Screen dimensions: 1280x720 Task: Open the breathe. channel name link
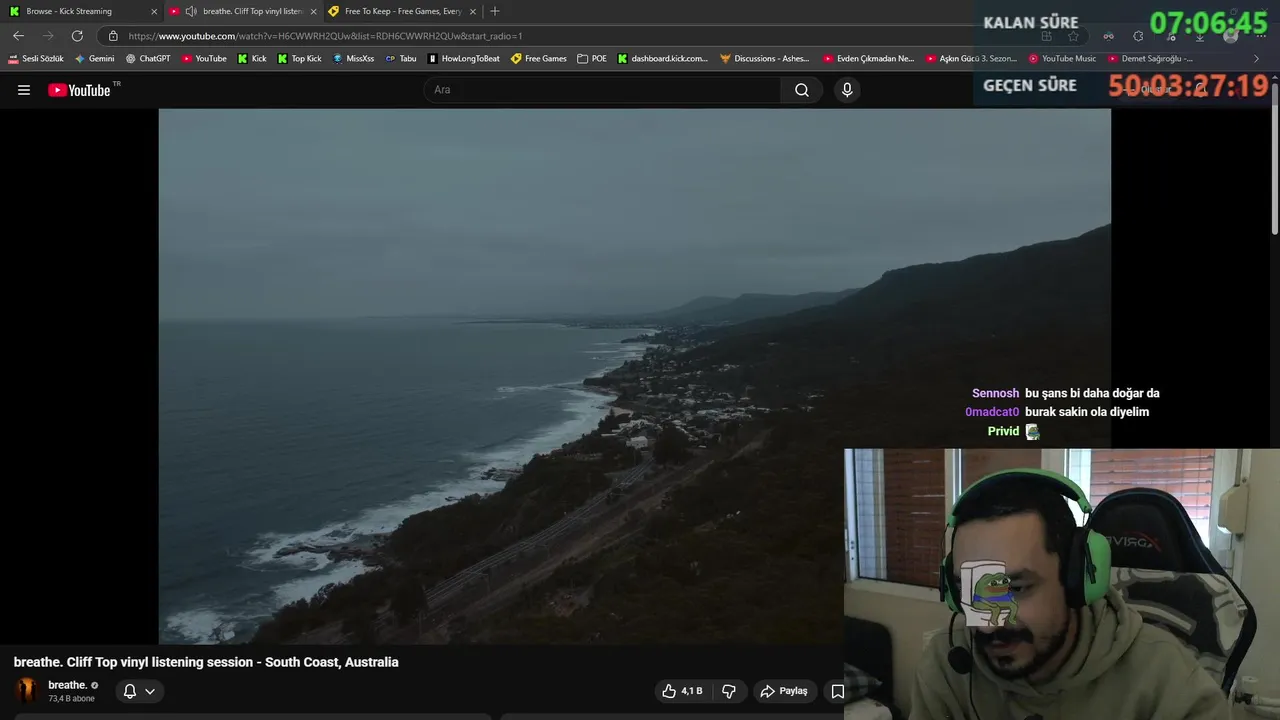68,685
